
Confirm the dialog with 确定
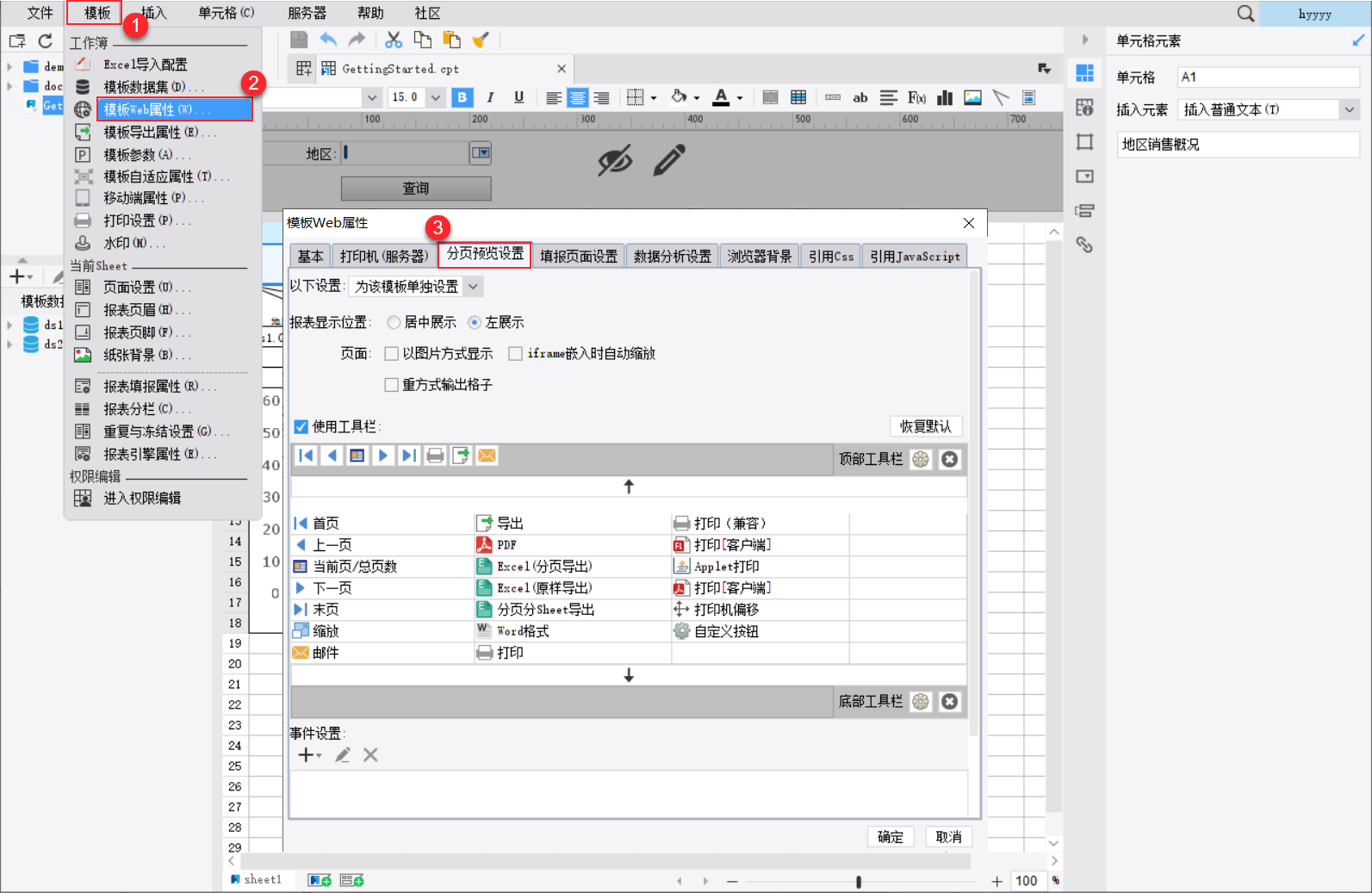pyautogui.click(x=891, y=837)
